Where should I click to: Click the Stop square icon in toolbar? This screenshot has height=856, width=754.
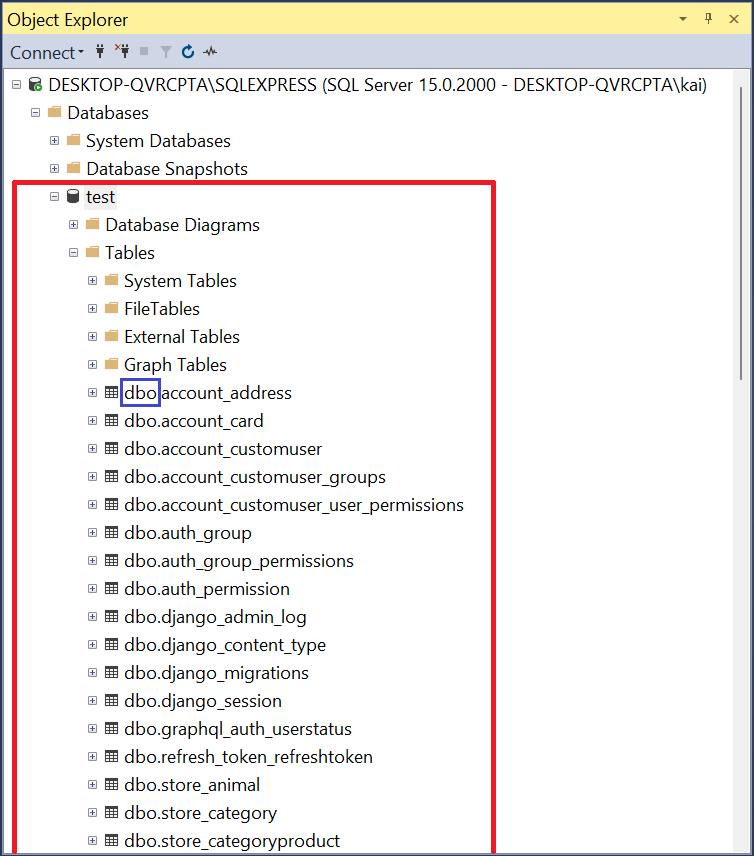pos(144,51)
